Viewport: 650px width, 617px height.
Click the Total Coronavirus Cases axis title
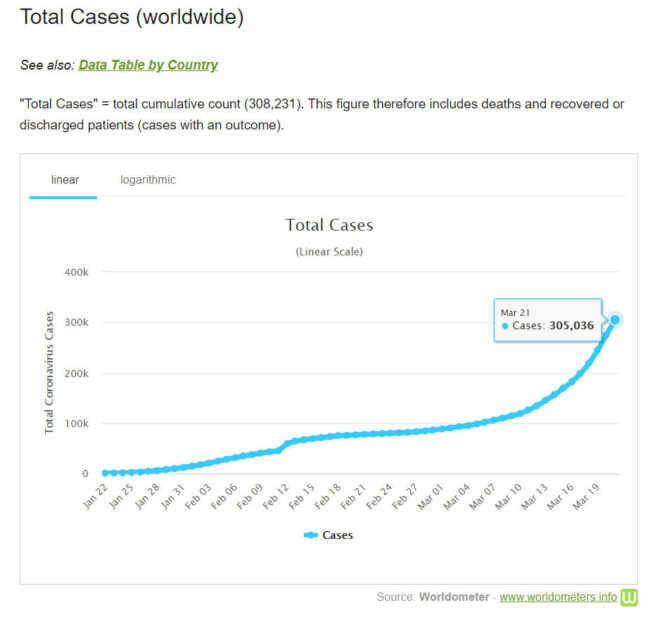[x=49, y=372]
